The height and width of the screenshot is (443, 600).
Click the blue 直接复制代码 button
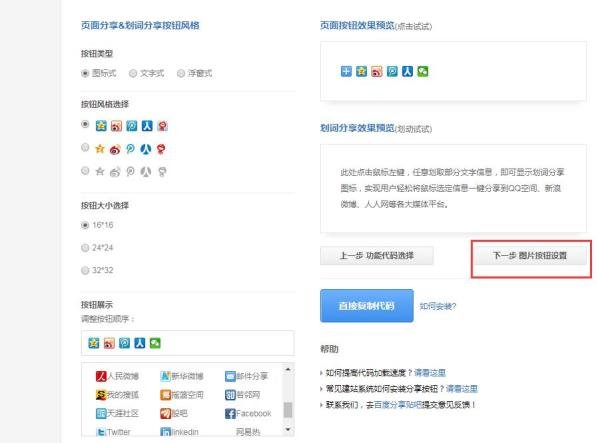(x=367, y=306)
